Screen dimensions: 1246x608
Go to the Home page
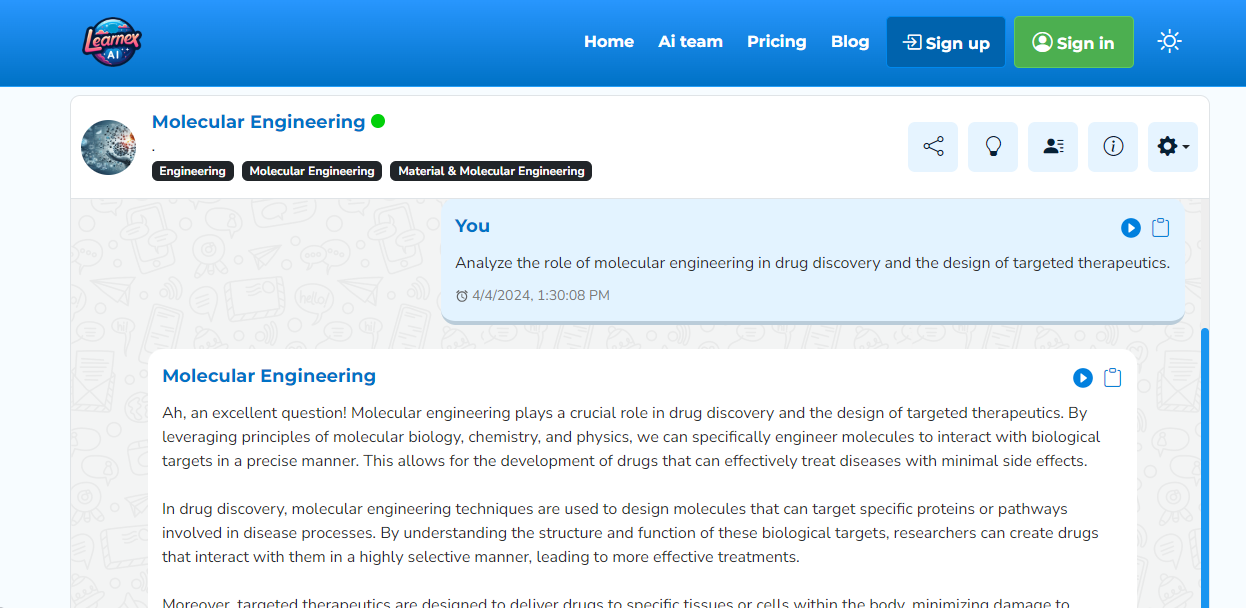tap(609, 42)
